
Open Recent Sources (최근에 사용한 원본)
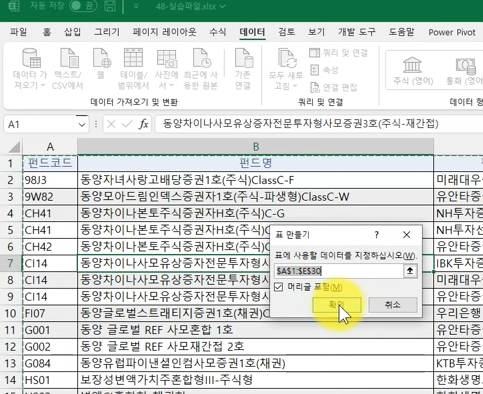point(201,68)
